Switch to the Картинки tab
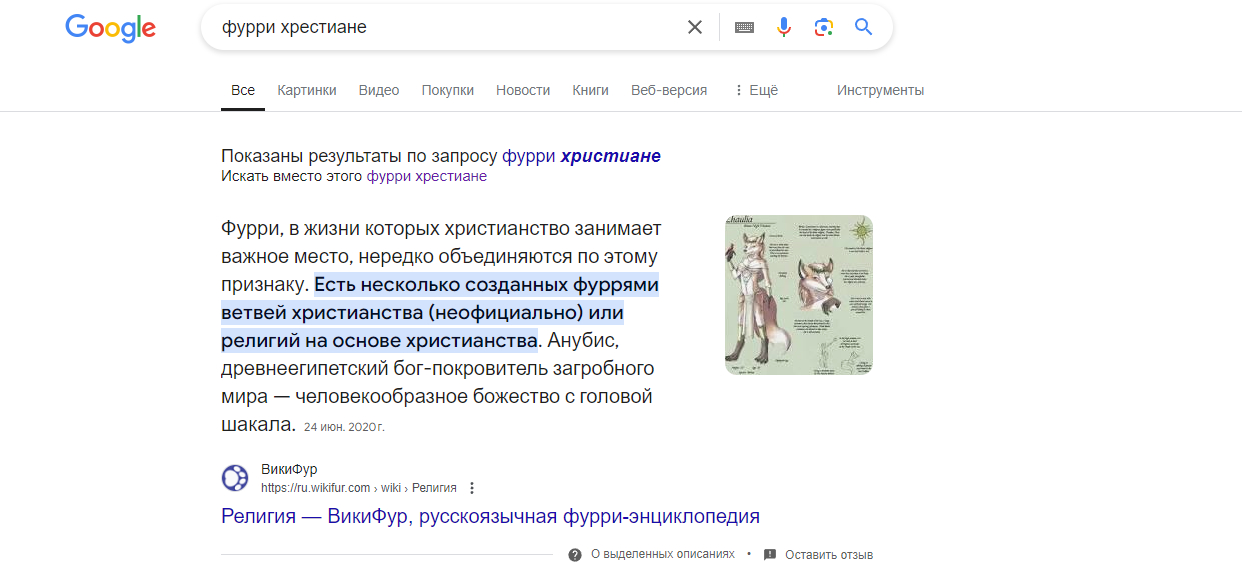Viewport: 1242px width, 562px height. [307, 90]
